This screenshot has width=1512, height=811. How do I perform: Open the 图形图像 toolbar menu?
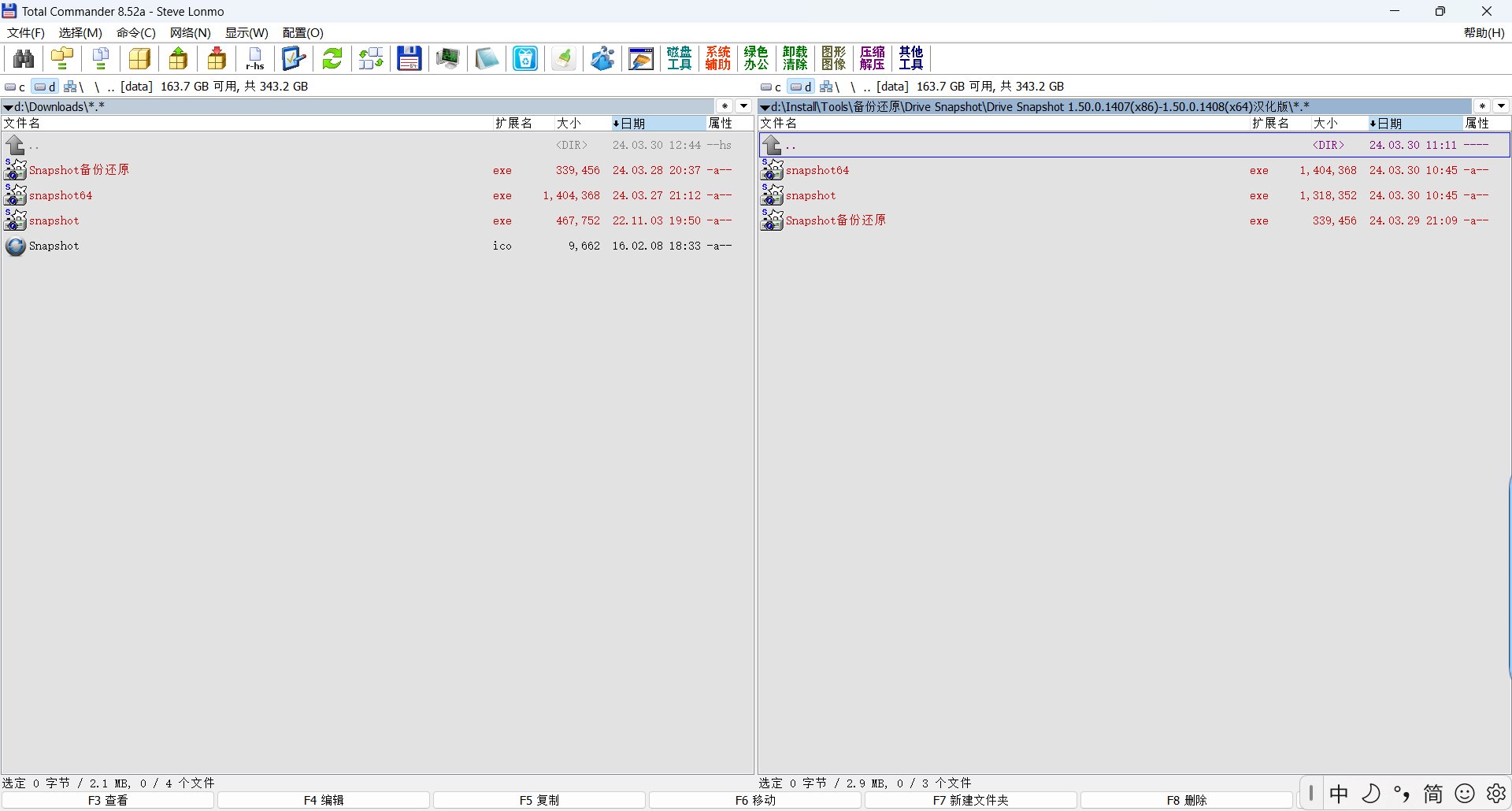834,59
